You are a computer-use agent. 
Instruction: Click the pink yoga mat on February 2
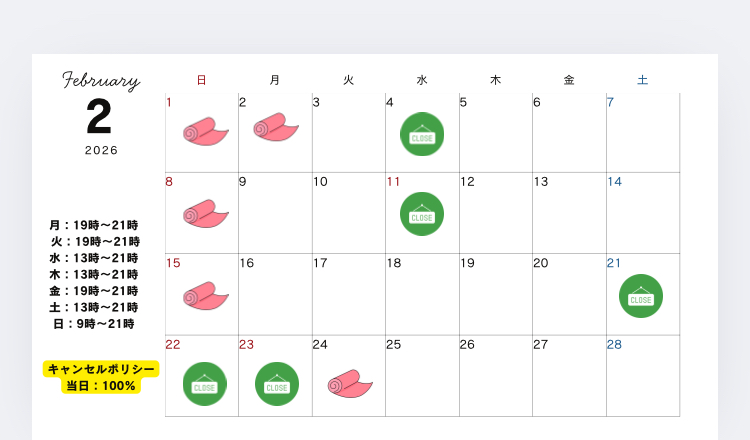[x=275, y=127]
